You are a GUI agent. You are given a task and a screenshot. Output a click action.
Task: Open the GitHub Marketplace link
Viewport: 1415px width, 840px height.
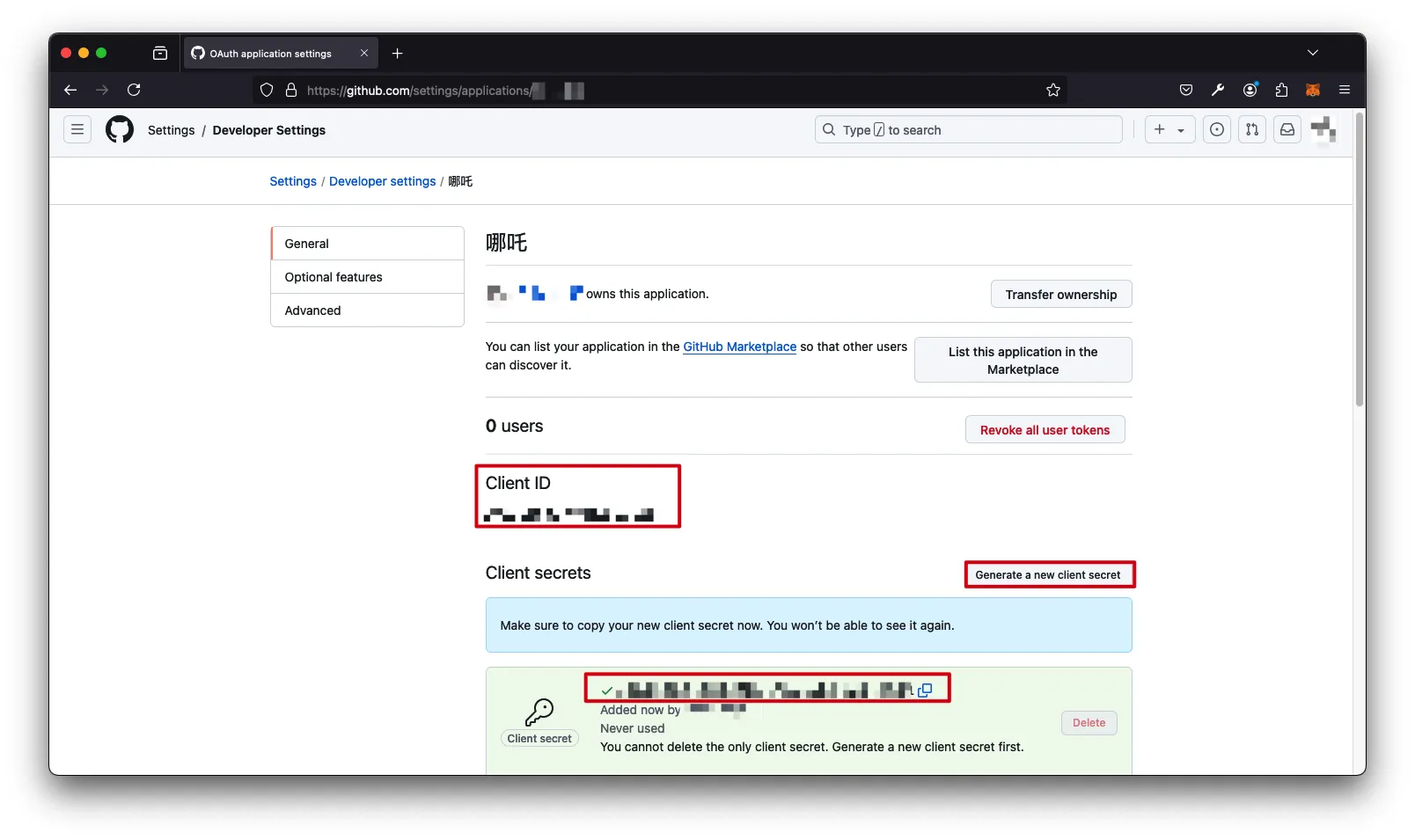point(739,347)
